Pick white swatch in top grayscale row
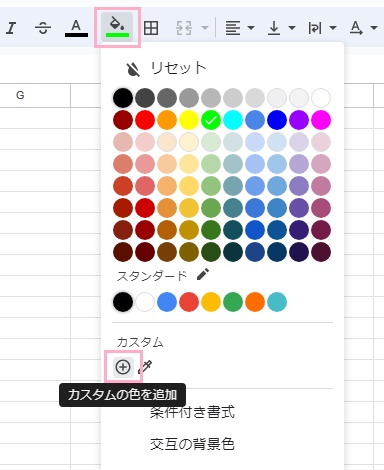 321,98
